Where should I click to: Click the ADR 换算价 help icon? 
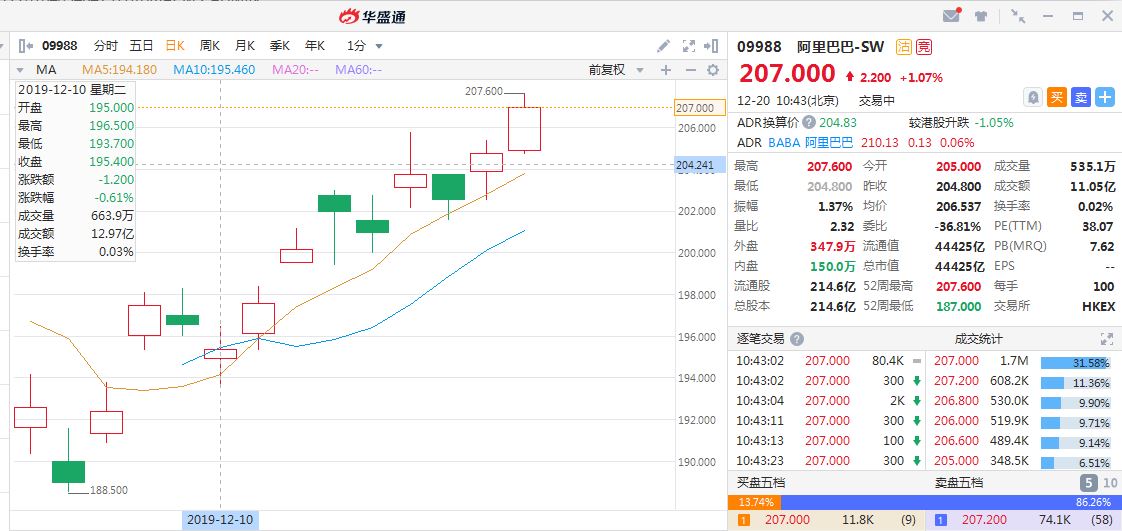(x=809, y=122)
